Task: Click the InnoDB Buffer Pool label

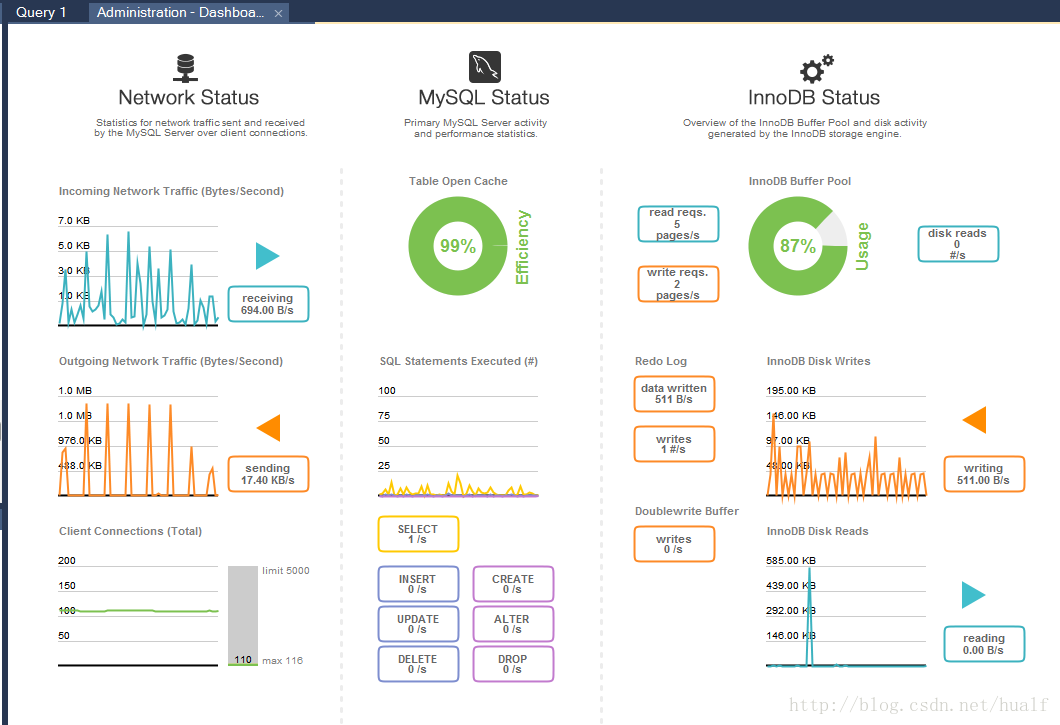Action: tap(800, 181)
